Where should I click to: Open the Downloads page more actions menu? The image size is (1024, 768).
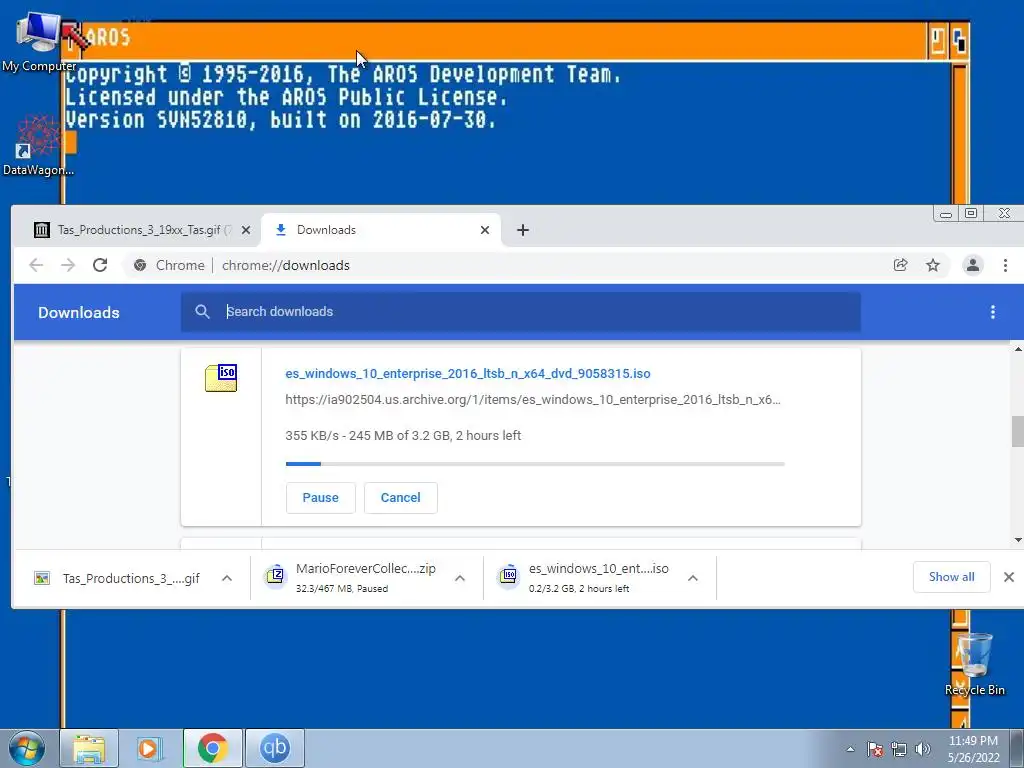pos(993,312)
